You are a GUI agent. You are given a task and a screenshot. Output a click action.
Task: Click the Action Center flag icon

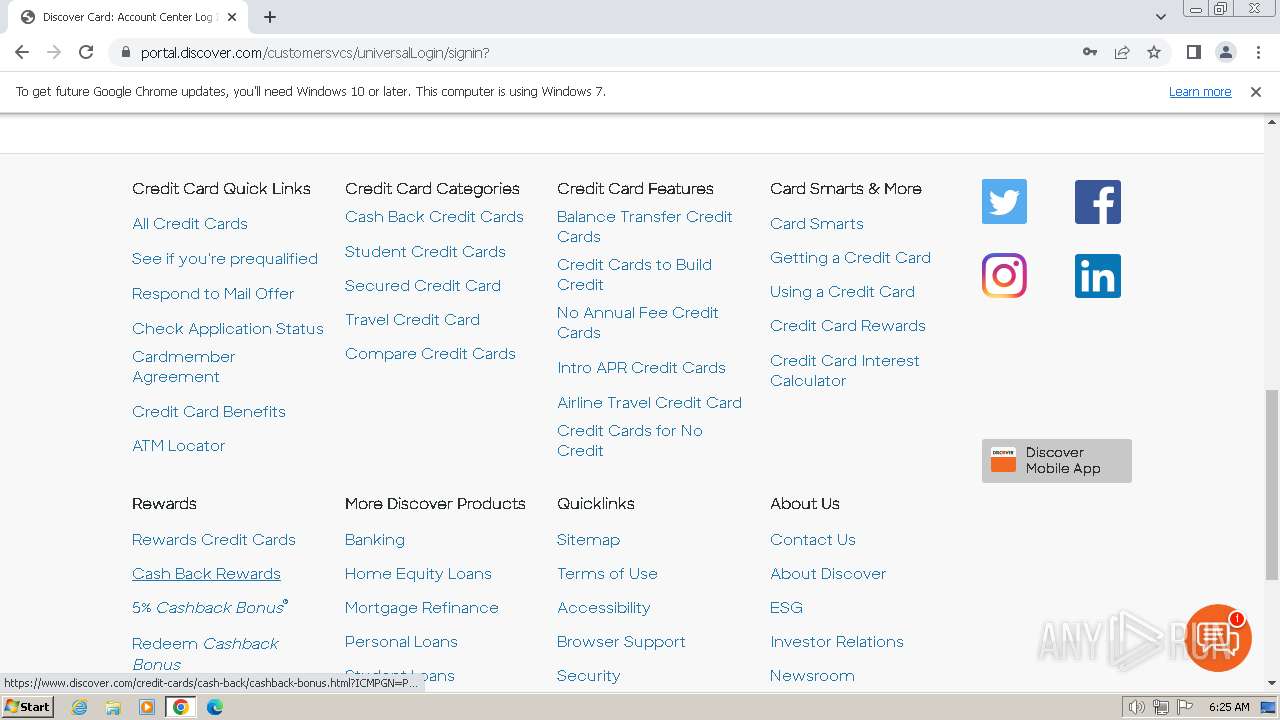[1183, 707]
